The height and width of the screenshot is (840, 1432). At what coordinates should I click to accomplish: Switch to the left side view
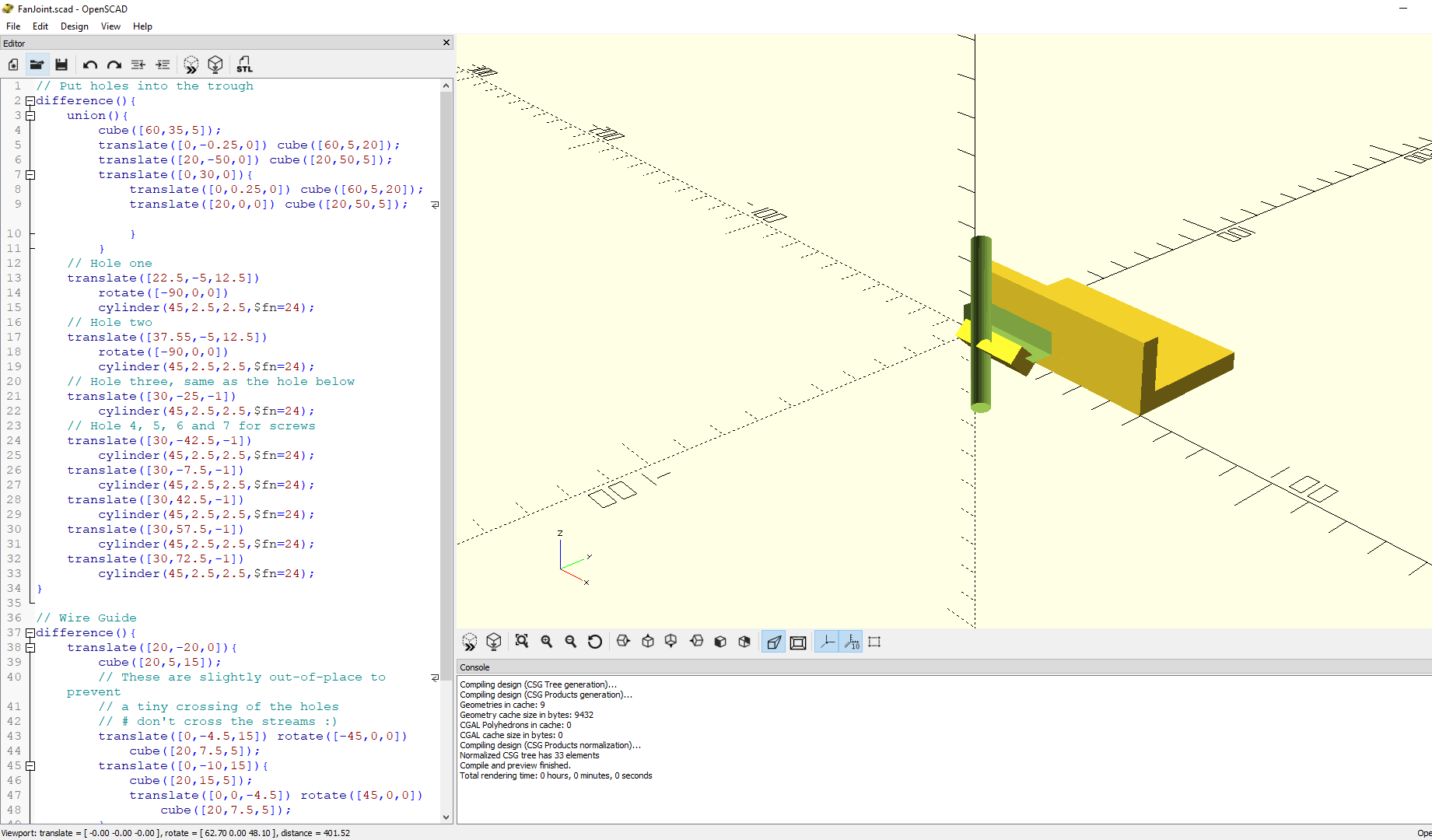click(x=697, y=642)
